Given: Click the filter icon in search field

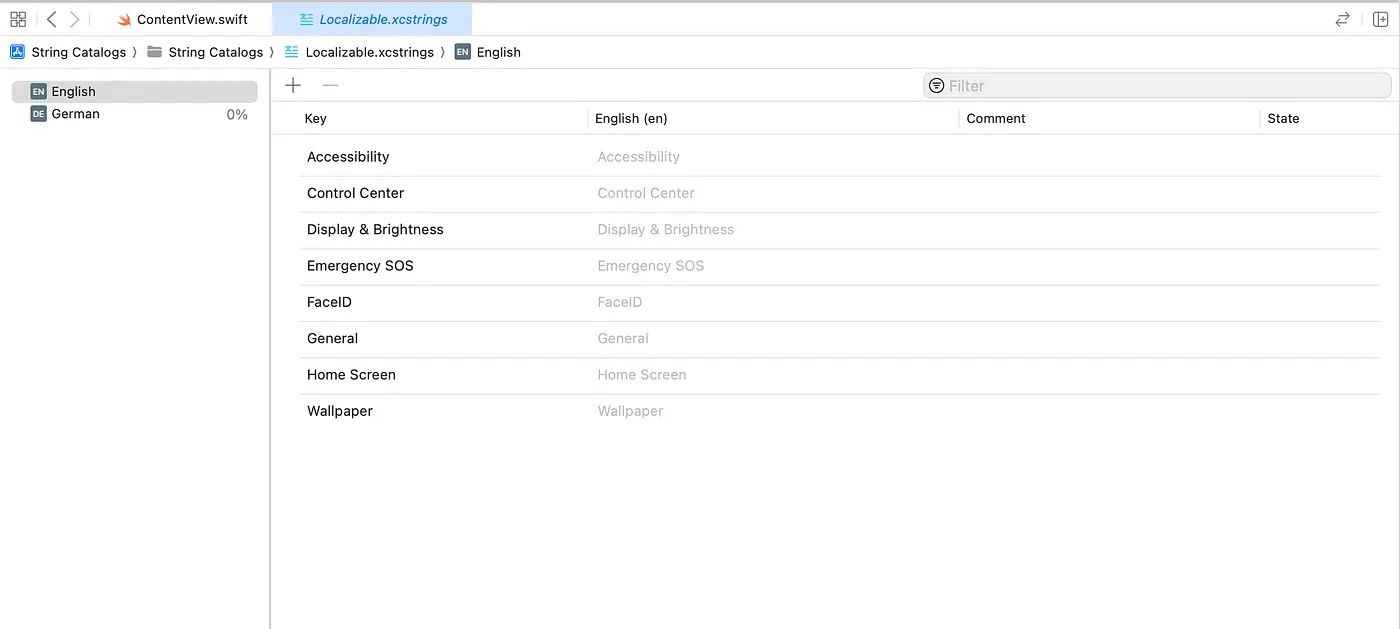Looking at the screenshot, I should point(936,86).
